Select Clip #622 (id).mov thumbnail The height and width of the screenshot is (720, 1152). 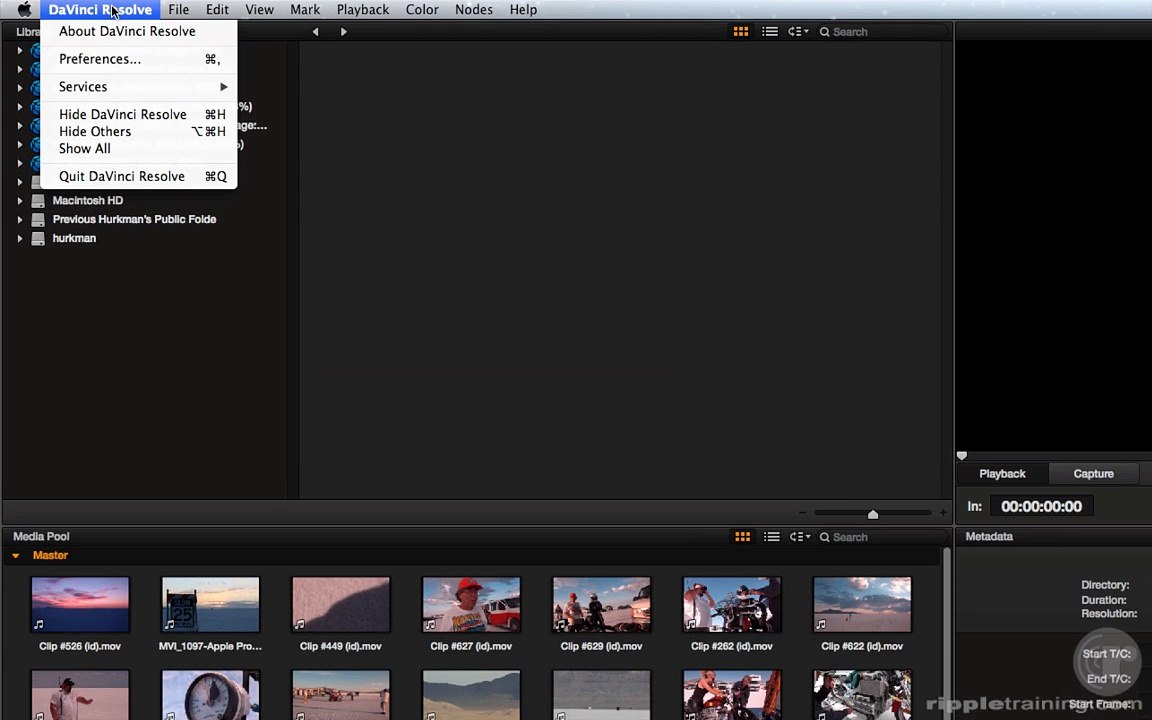point(862,605)
